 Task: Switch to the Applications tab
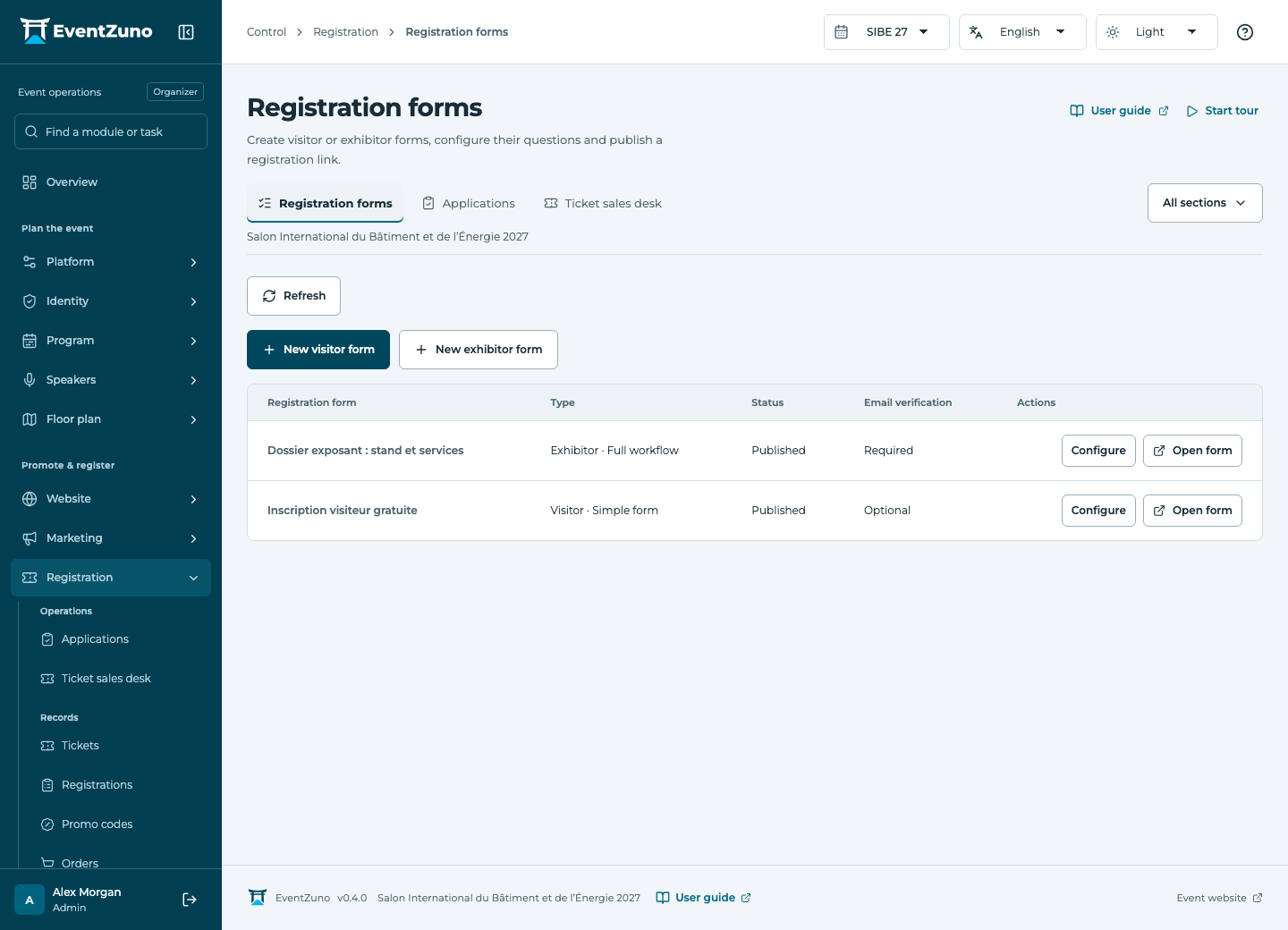(x=469, y=203)
